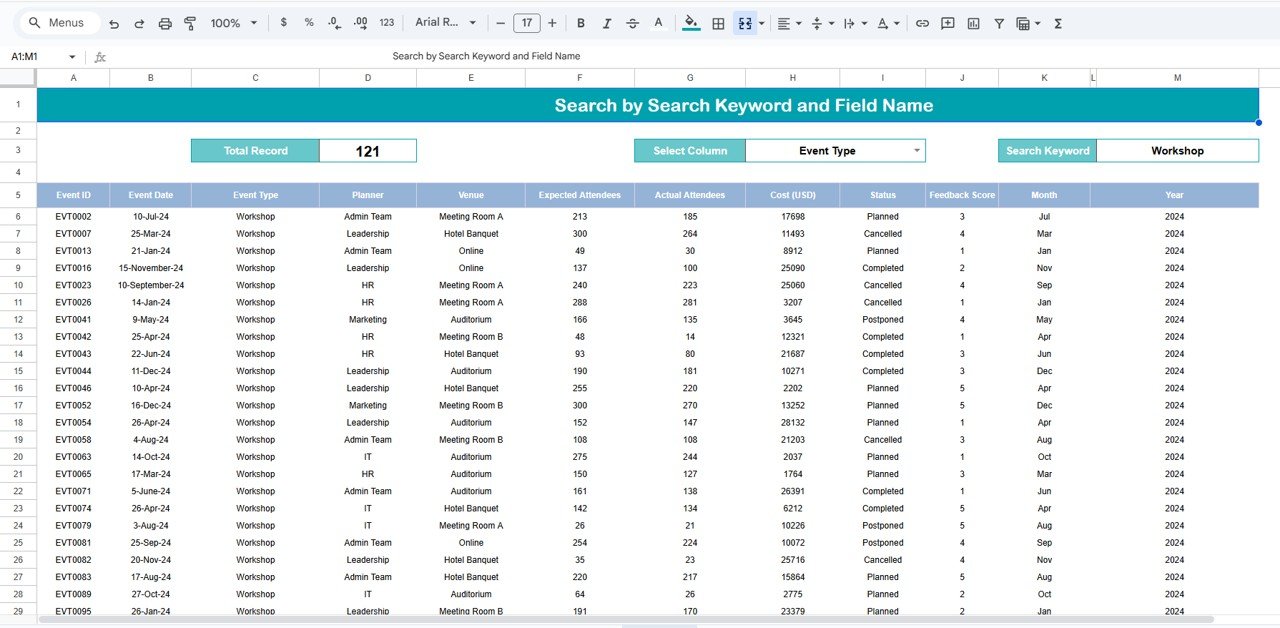
Task: Click the Event Type column header
Action: [x=255, y=195]
